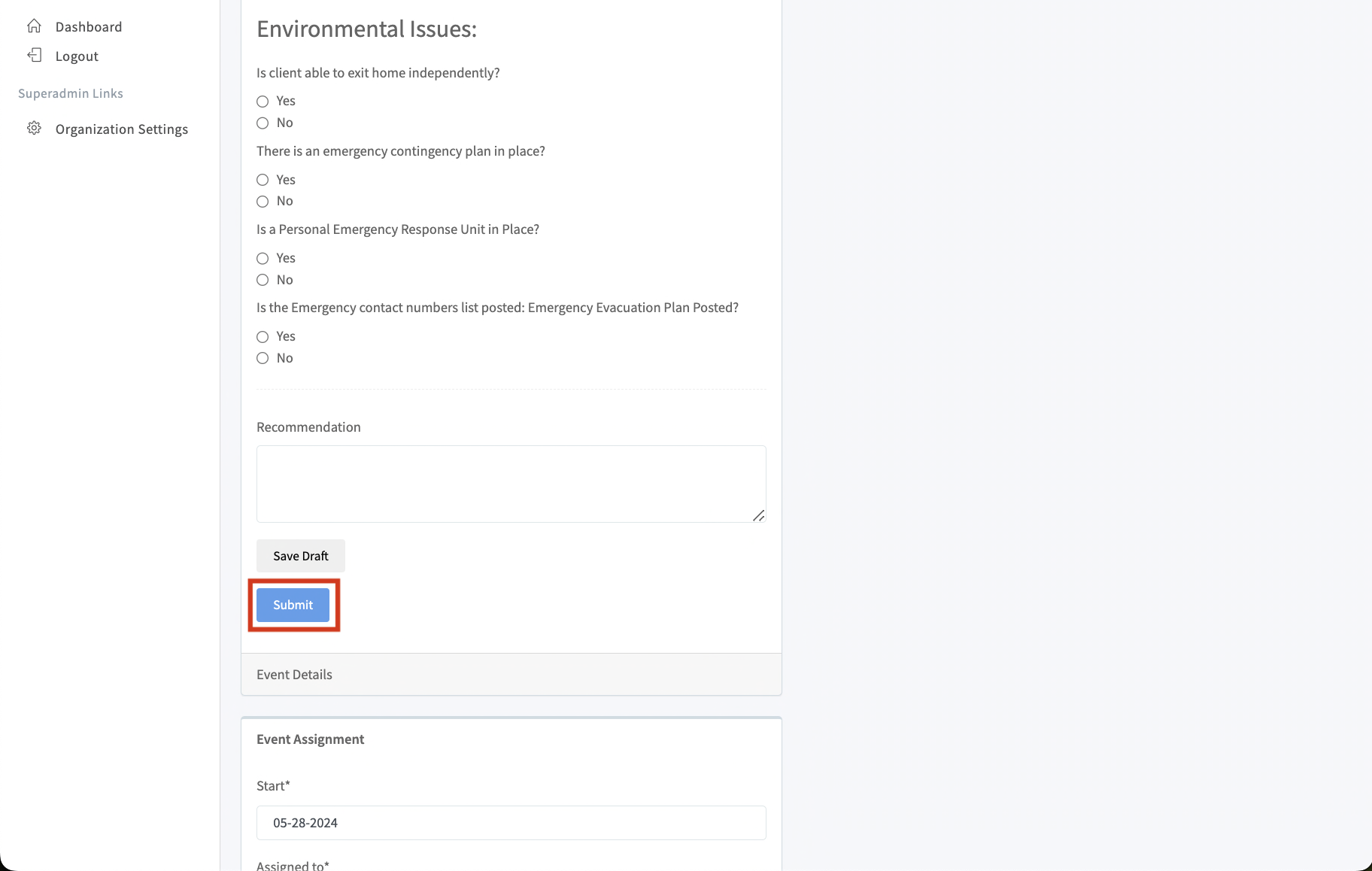Mark Yes for Emergency contact list posted
The height and width of the screenshot is (871, 1372).
(x=263, y=337)
